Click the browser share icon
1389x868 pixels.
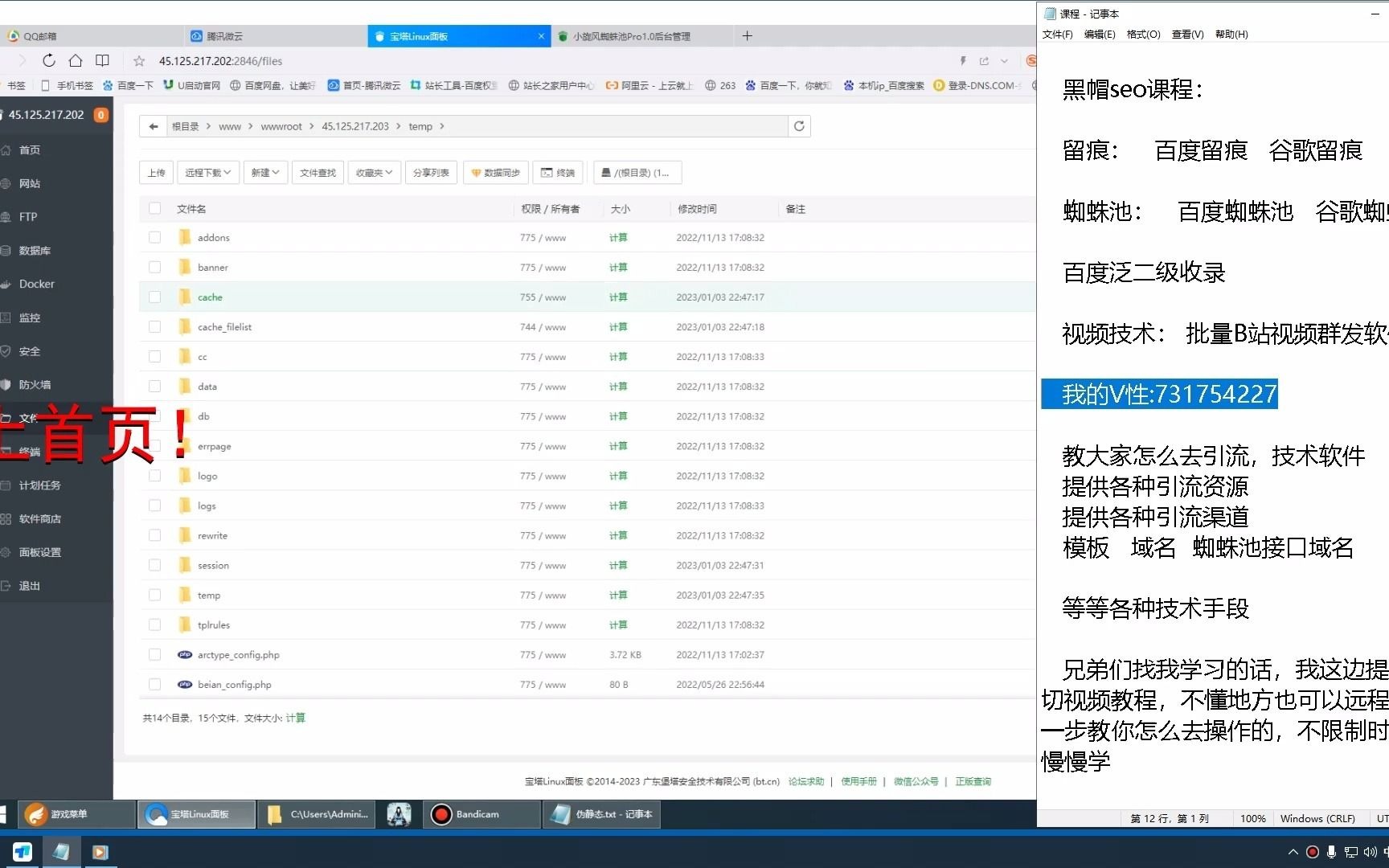pos(984,61)
